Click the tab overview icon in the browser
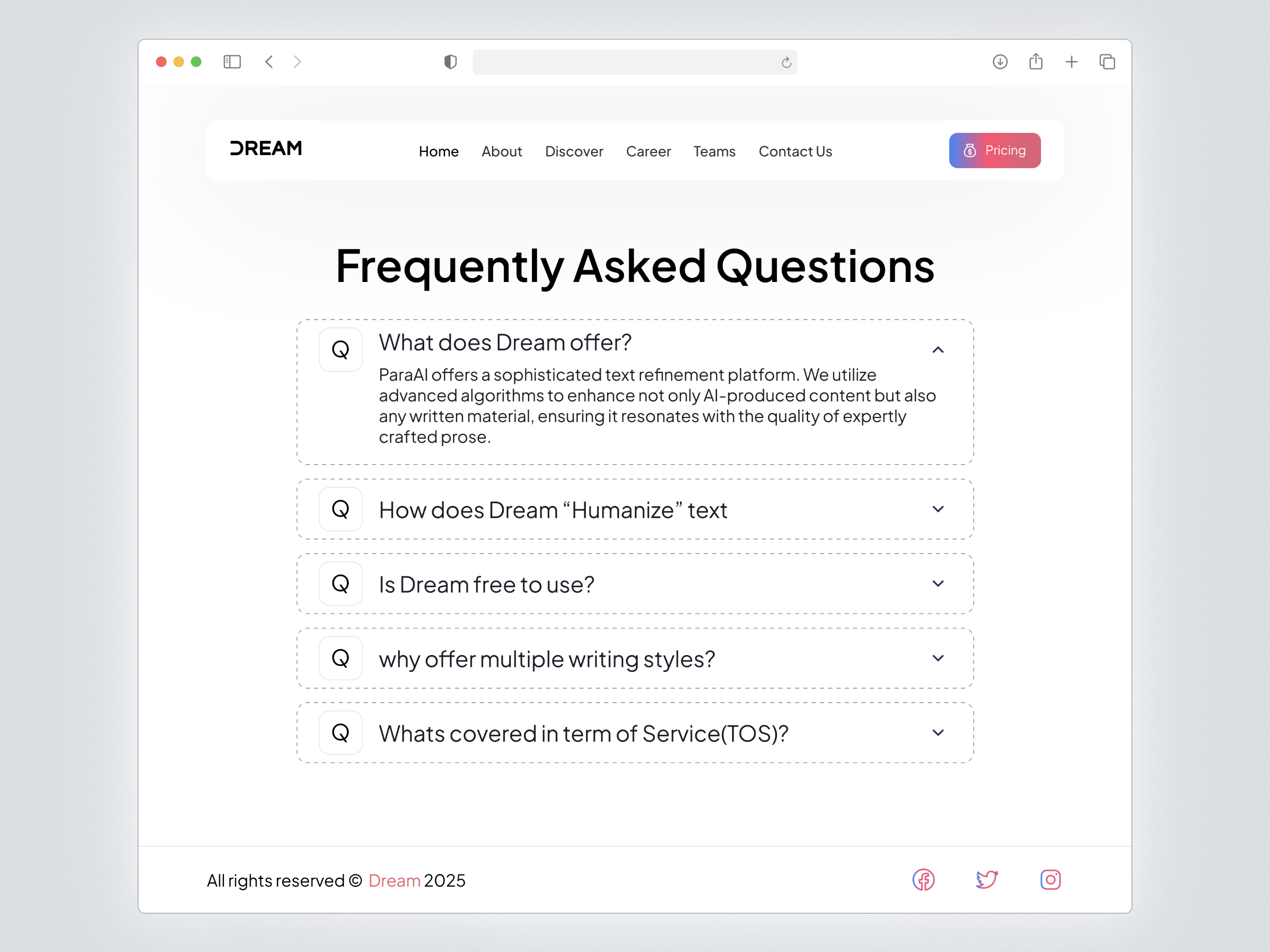Screen dimensions: 1270x952 [x=1107, y=61]
